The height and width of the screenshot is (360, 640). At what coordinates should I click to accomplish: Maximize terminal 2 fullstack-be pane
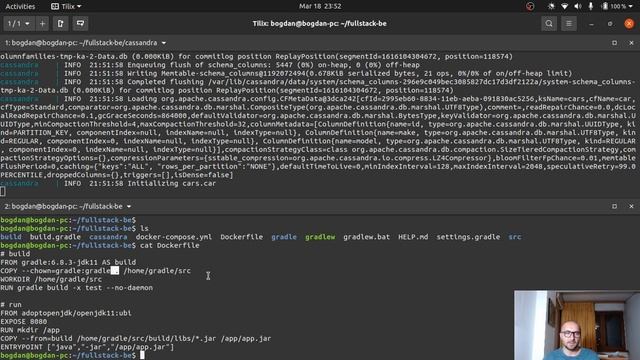614,207
